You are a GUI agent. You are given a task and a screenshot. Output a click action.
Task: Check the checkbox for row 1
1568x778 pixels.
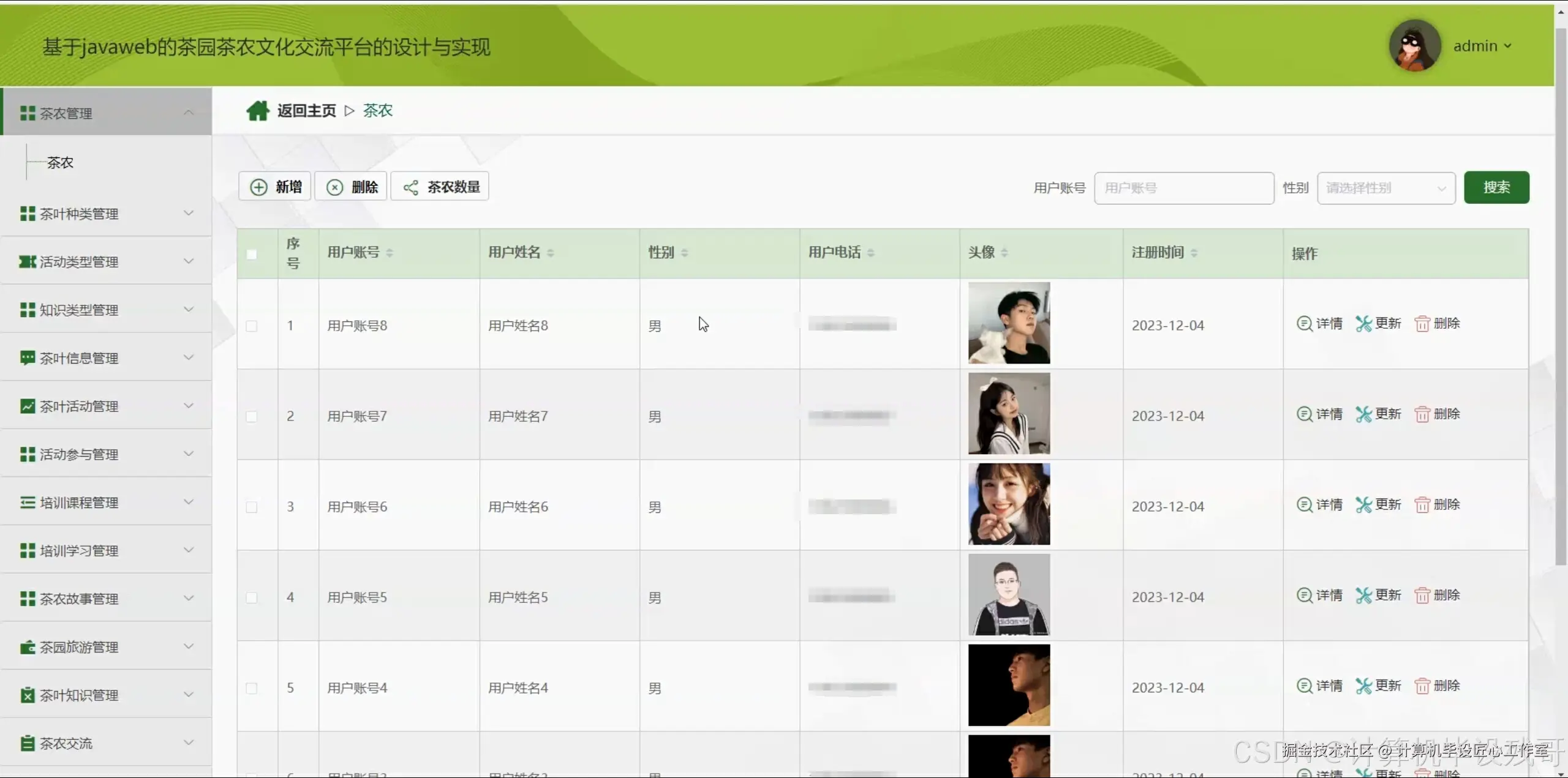[x=252, y=326]
